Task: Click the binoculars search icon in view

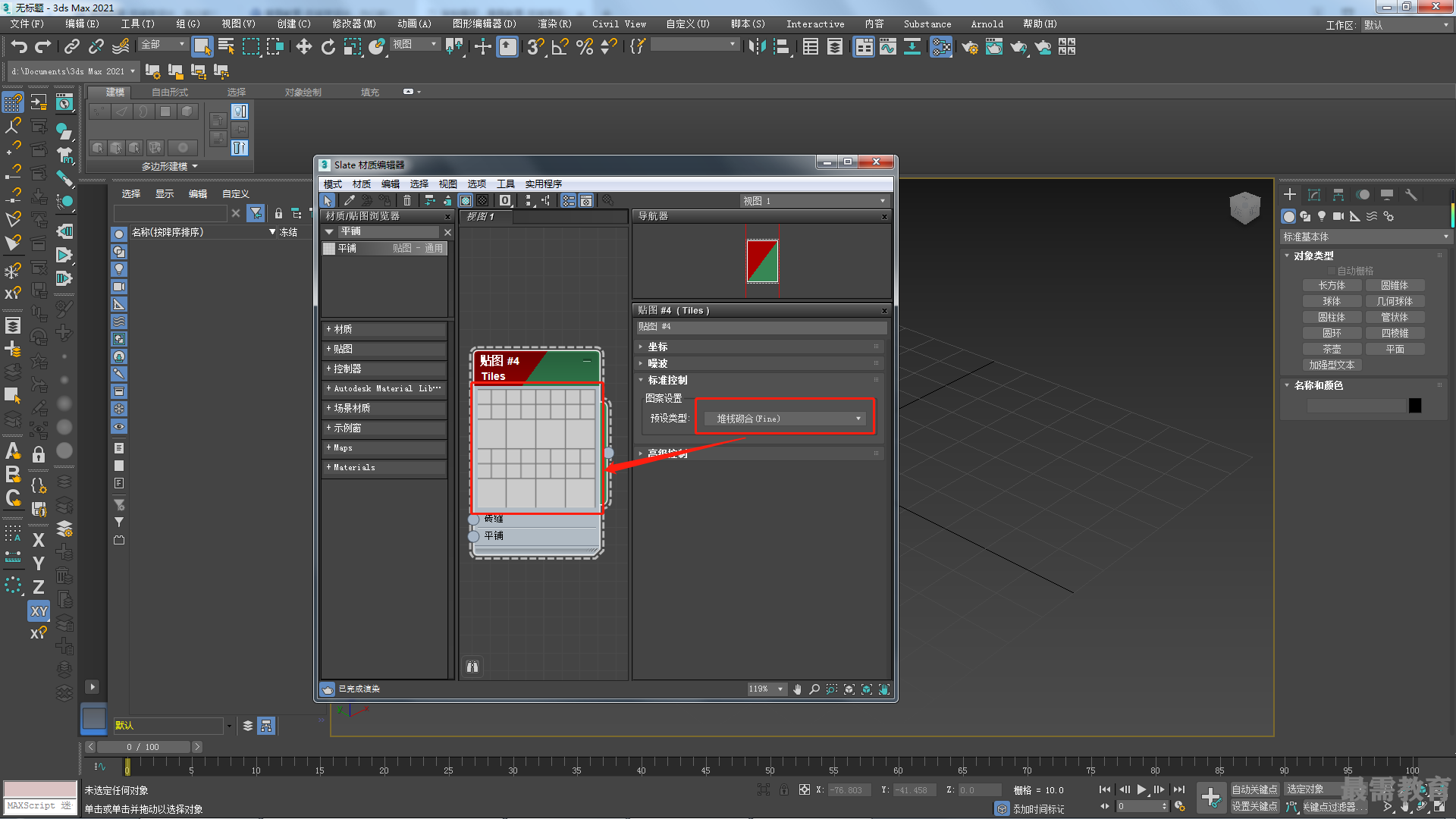Action: [472, 667]
